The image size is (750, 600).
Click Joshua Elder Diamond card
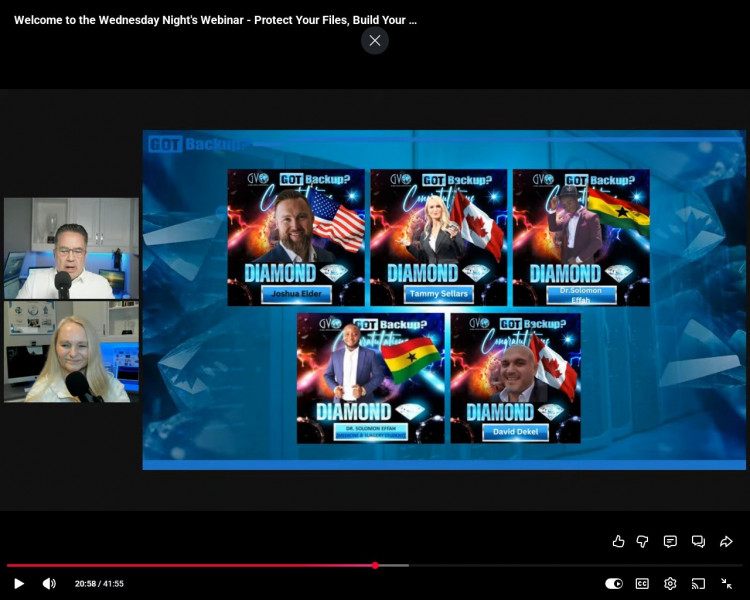pos(296,237)
